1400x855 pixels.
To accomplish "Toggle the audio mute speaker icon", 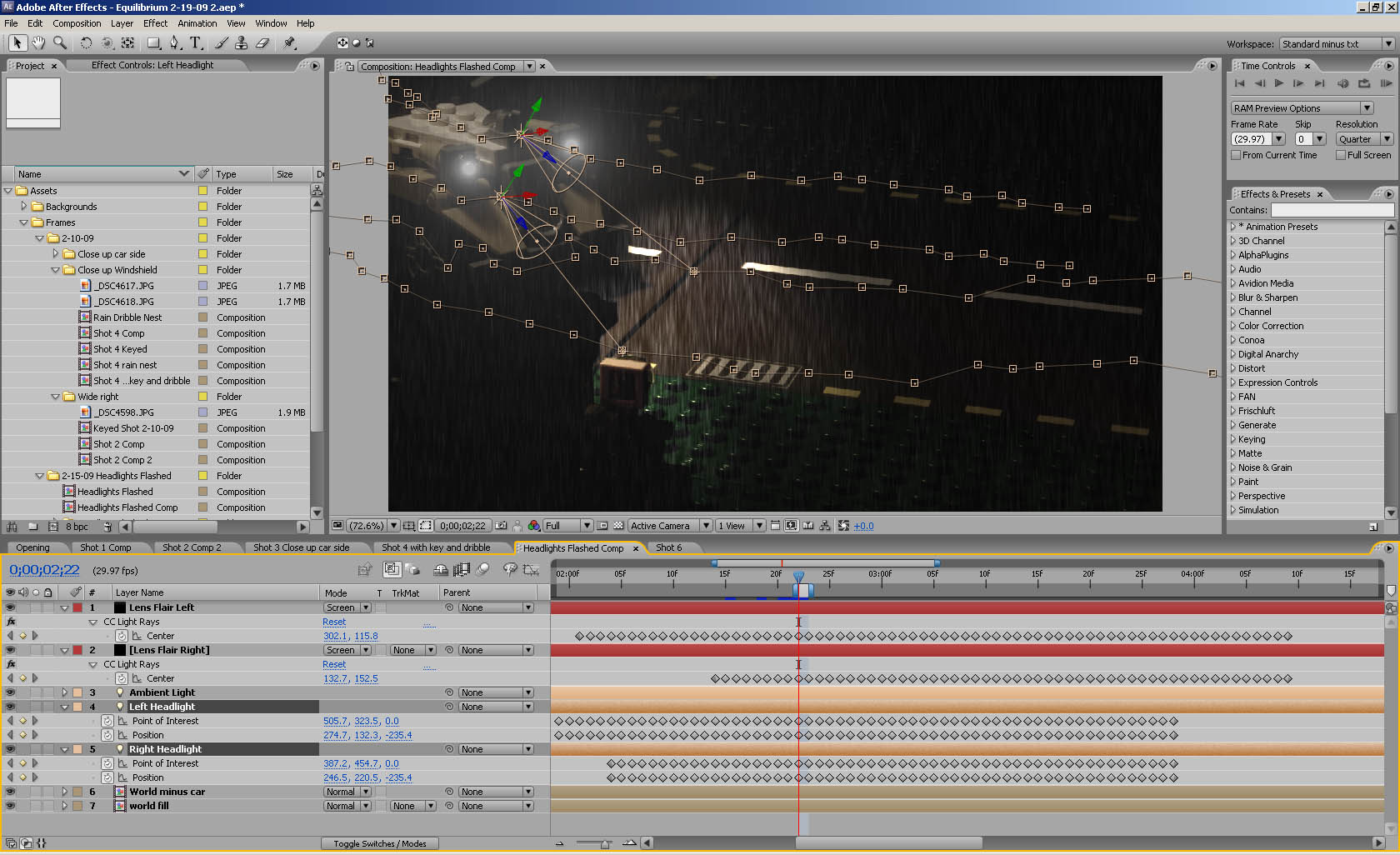I will (x=1342, y=83).
